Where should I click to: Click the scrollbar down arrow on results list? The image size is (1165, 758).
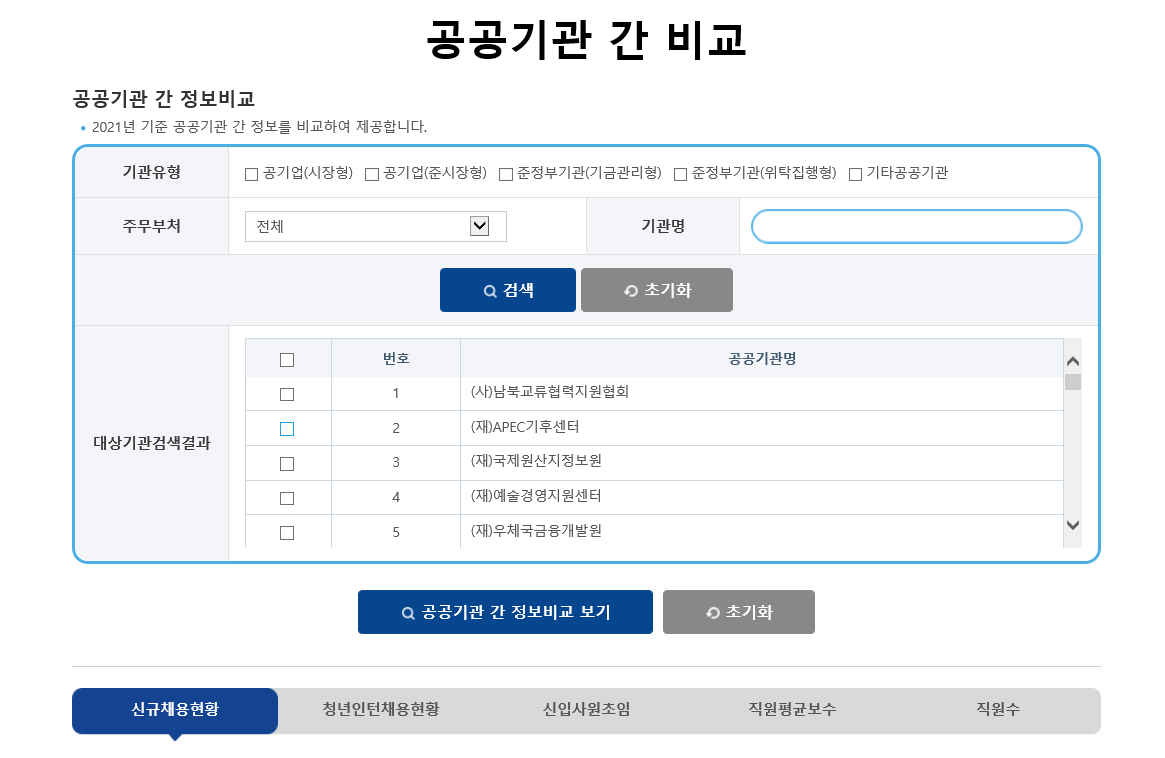coord(1075,524)
